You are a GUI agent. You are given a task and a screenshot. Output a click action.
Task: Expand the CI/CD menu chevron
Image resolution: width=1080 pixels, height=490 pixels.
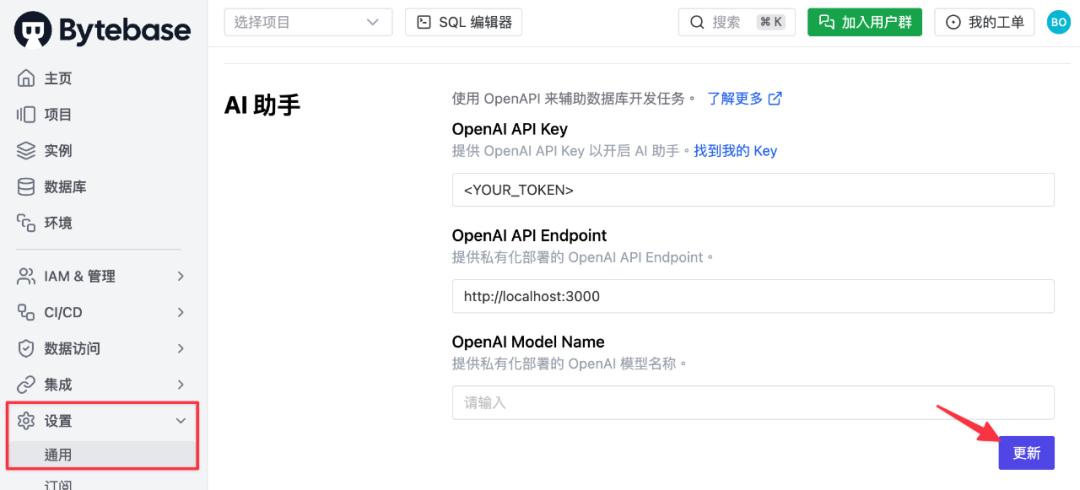pos(180,312)
